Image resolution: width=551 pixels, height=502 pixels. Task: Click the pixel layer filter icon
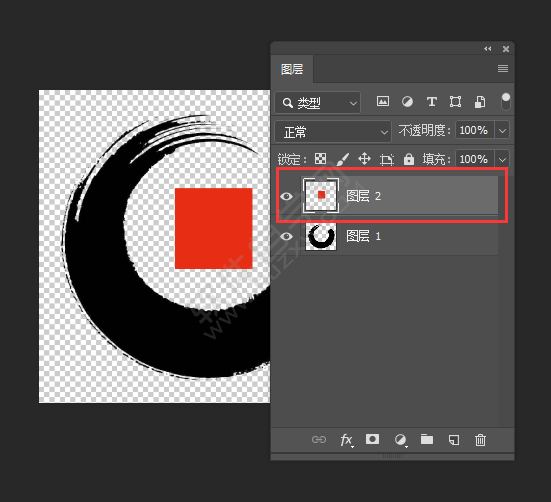coord(383,102)
